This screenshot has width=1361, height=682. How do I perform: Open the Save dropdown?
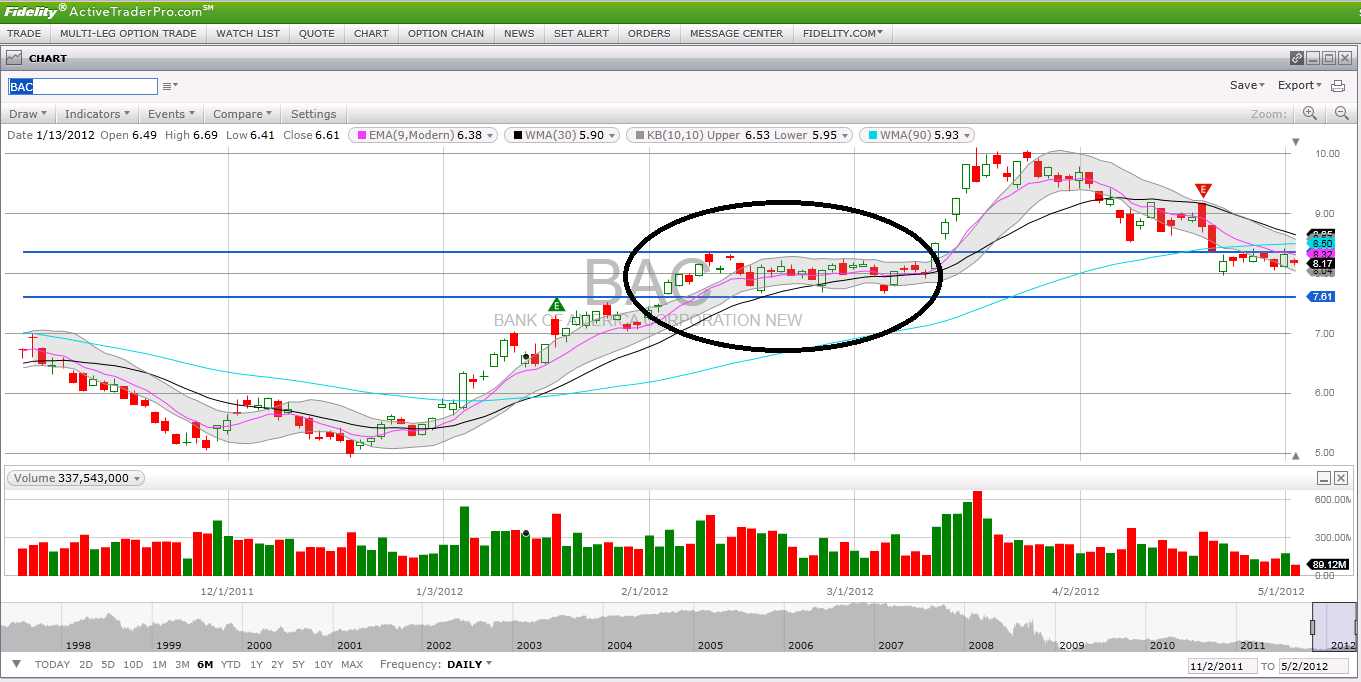(x=1247, y=86)
